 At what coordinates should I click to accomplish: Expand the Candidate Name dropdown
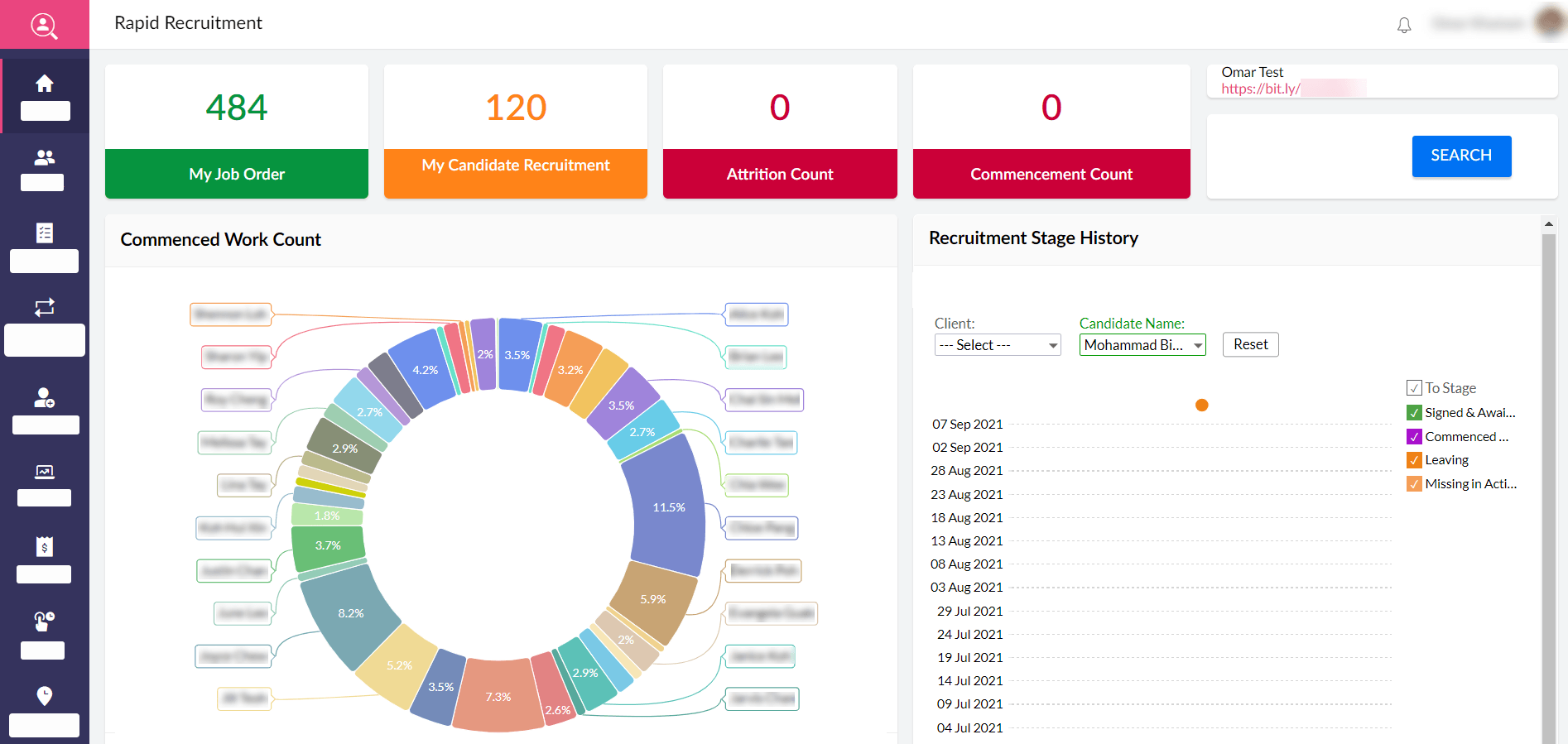tap(1142, 345)
